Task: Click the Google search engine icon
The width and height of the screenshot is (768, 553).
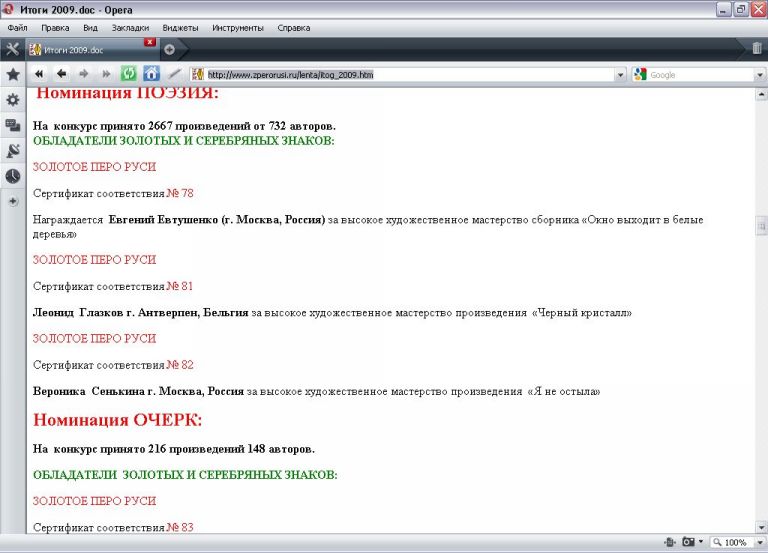Action: tap(640, 74)
